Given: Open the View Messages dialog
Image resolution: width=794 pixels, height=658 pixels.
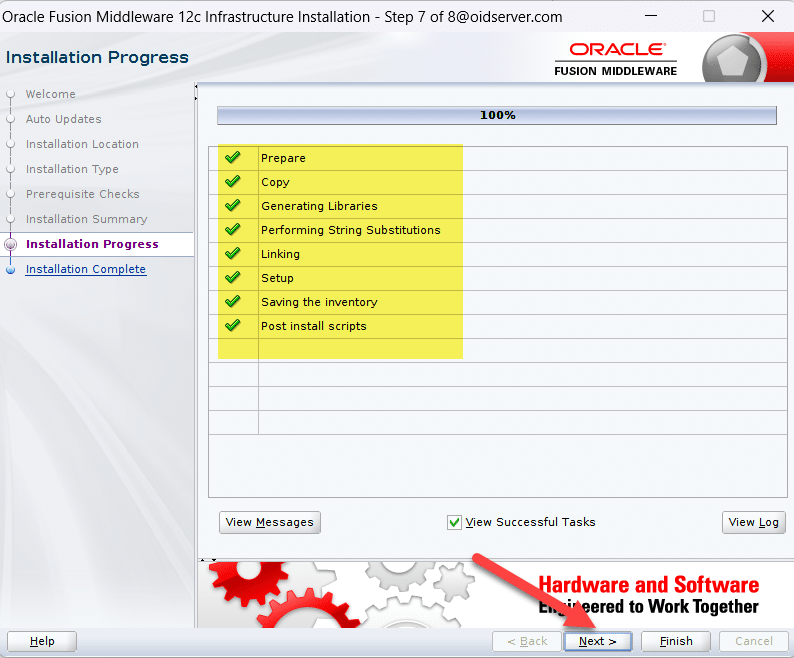Looking at the screenshot, I should pos(270,522).
